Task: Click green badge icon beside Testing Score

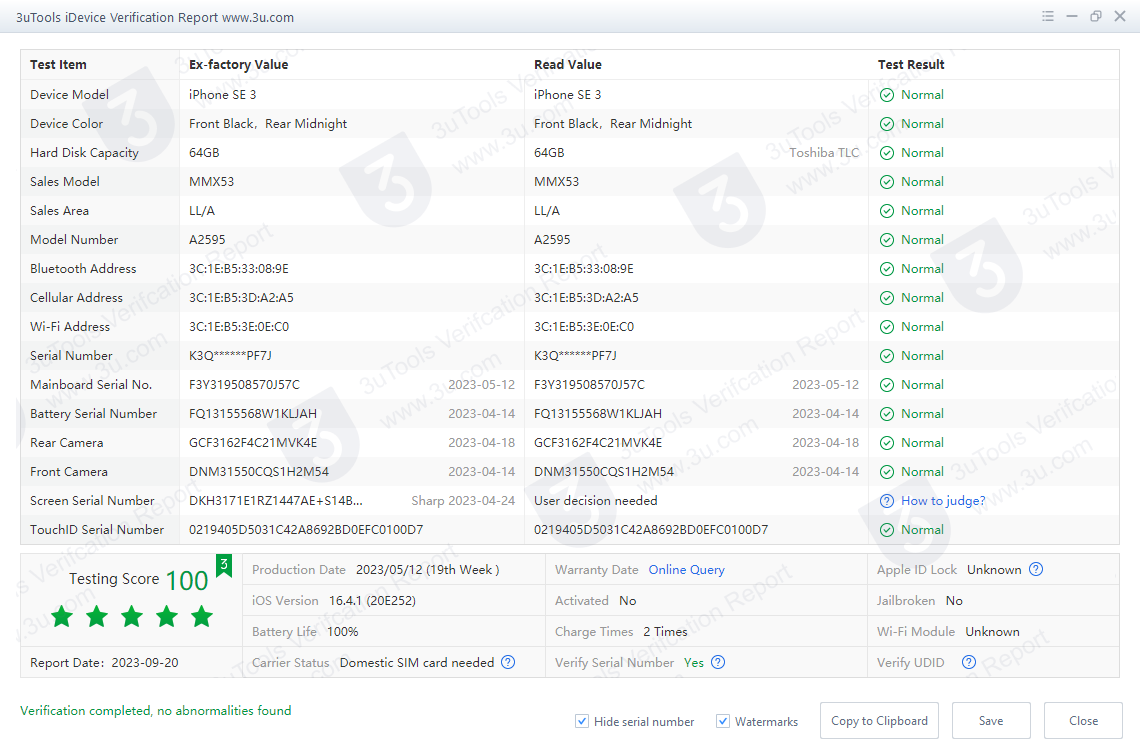Action: (x=224, y=566)
